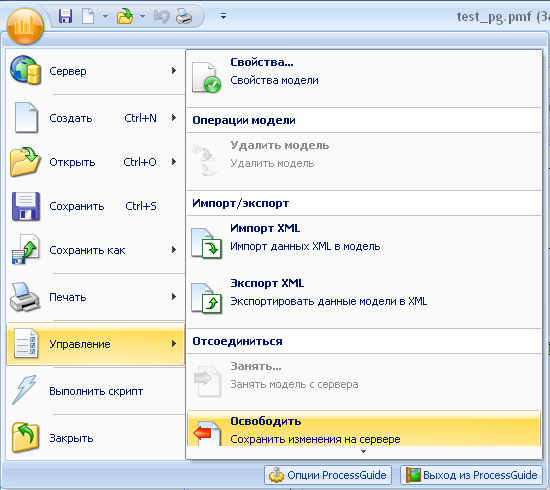
Task: Click the Занять модель с сервера text
Action: pos(294,384)
